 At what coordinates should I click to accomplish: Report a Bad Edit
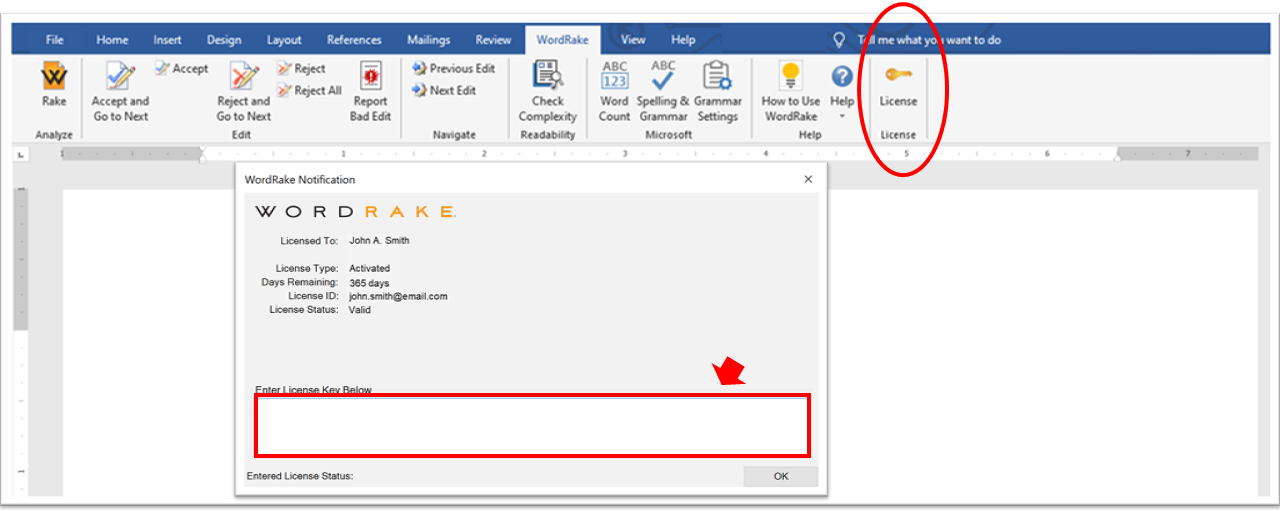[x=370, y=92]
